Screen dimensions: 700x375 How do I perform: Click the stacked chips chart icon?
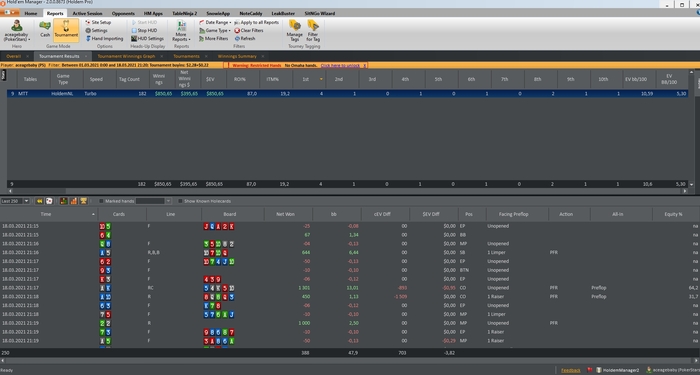[x=64, y=201]
